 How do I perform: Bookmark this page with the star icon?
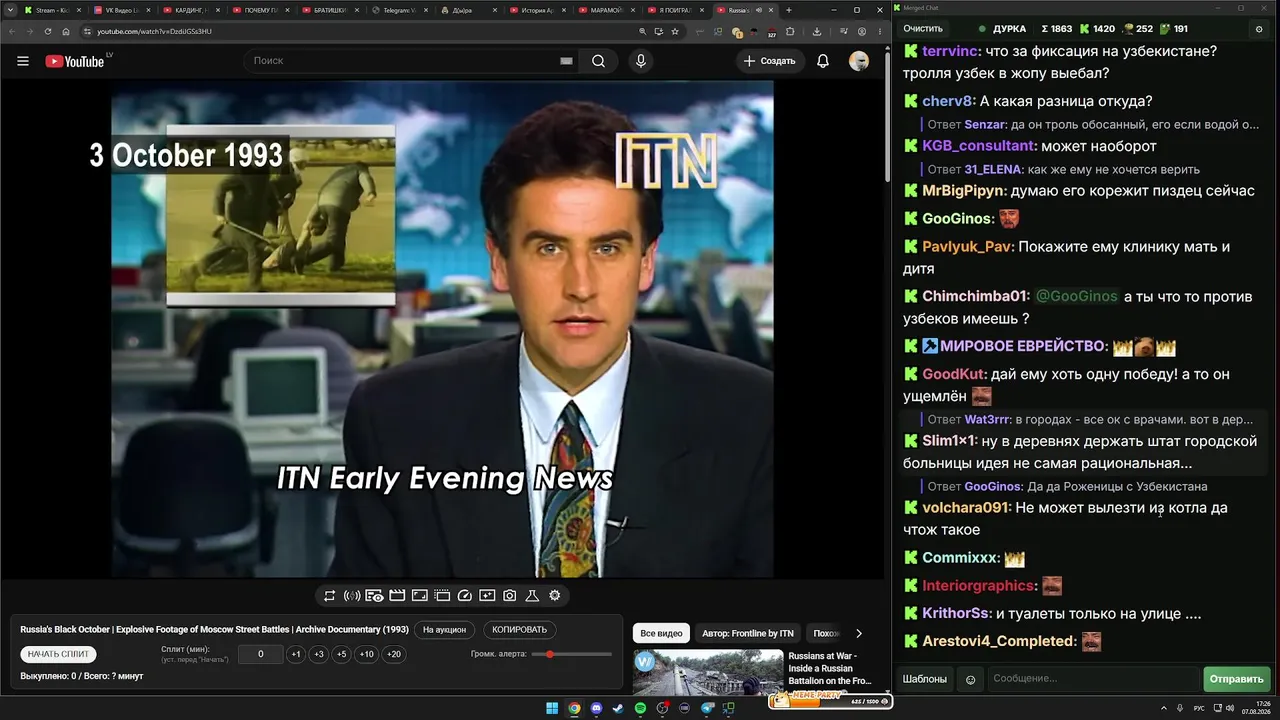pyautogui.click(x=675, y=31)
